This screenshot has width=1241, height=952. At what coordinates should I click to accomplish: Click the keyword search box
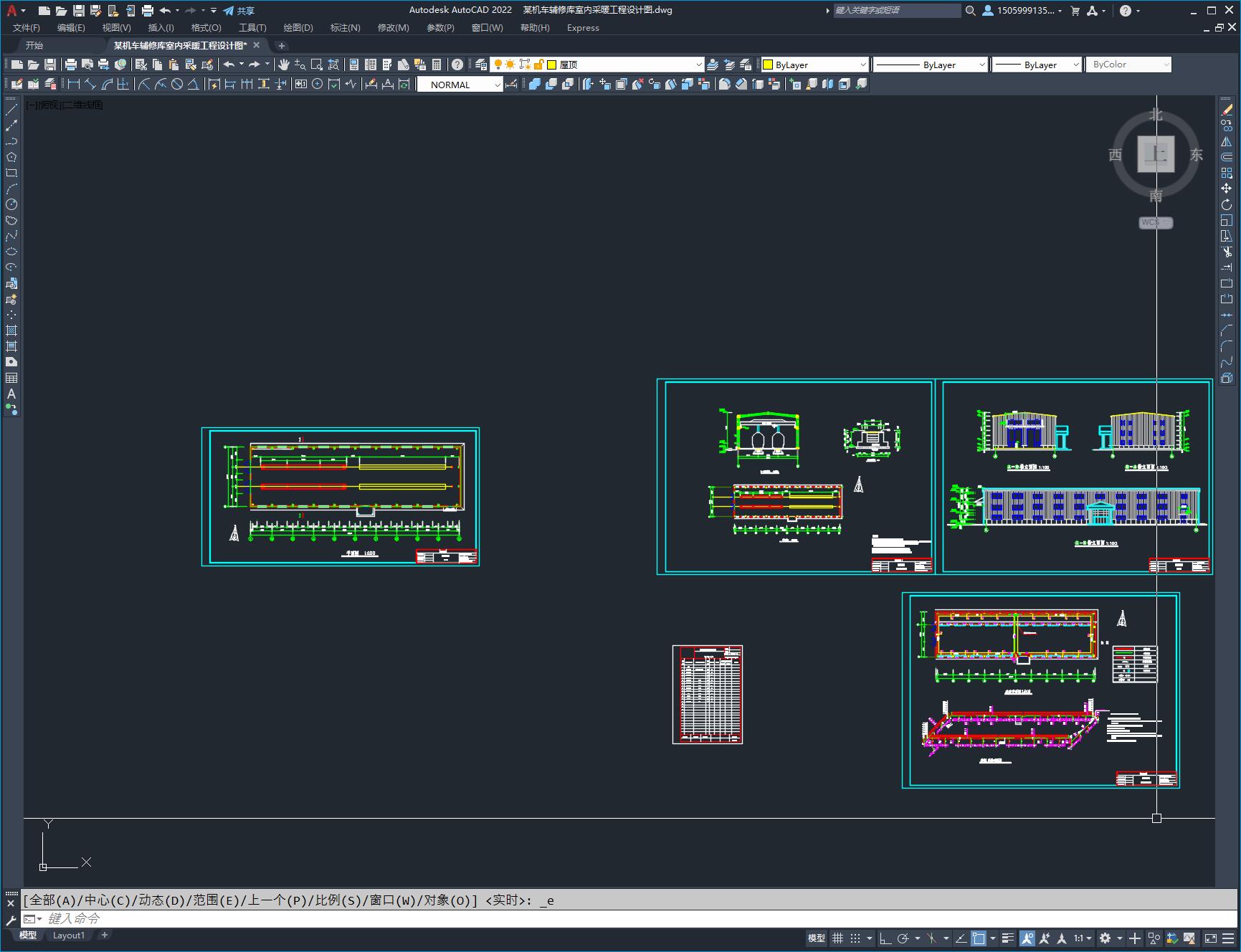(896, 10)
